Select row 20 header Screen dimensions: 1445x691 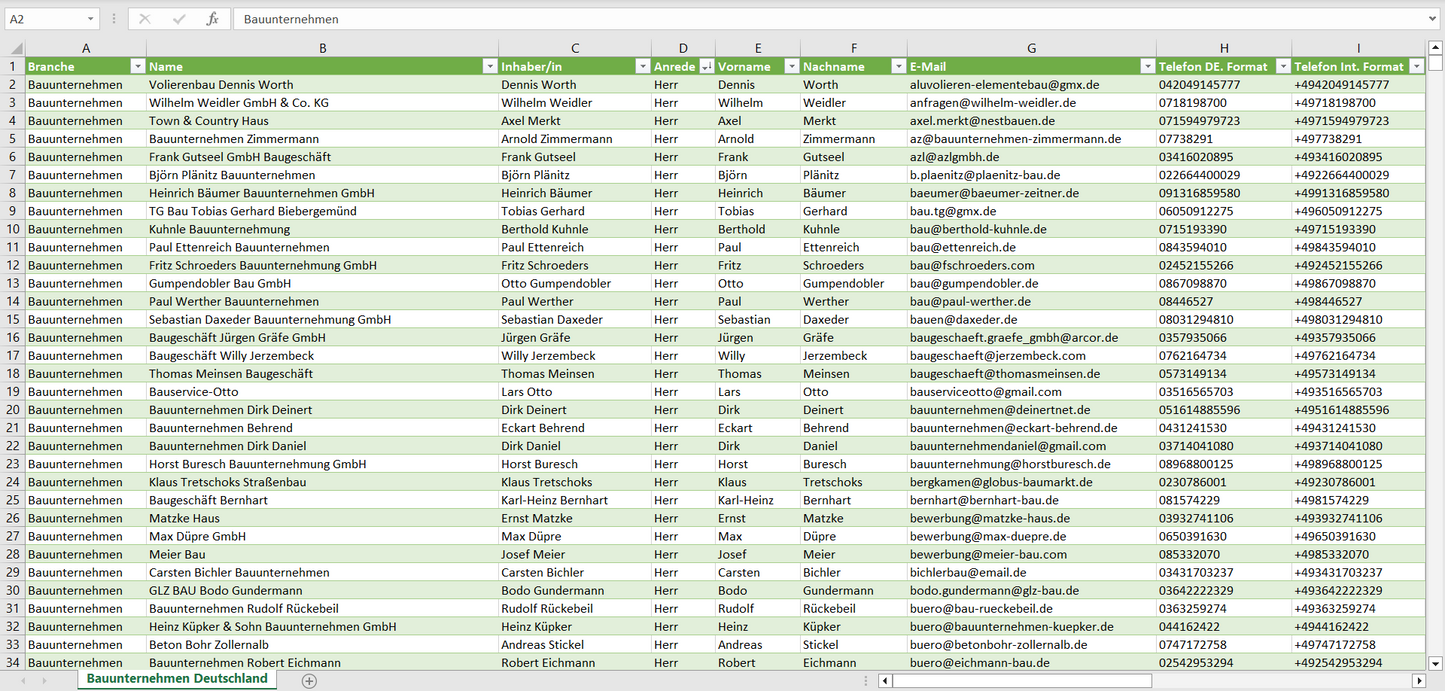coord(13,409)
